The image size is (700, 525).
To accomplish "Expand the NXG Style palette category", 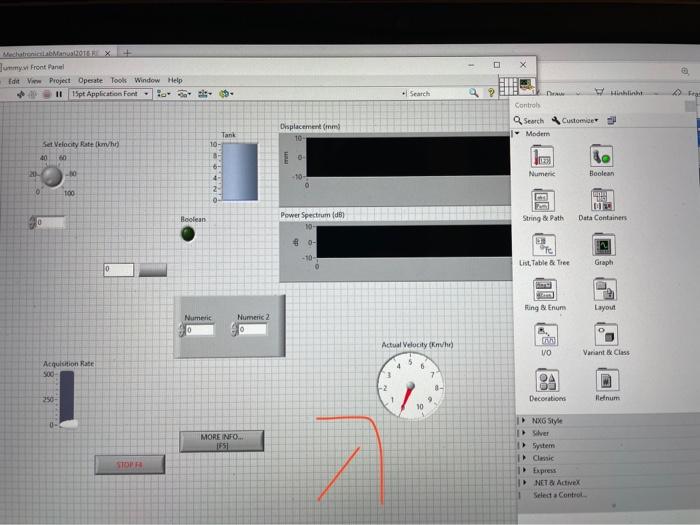I will (x=524, y=421).
